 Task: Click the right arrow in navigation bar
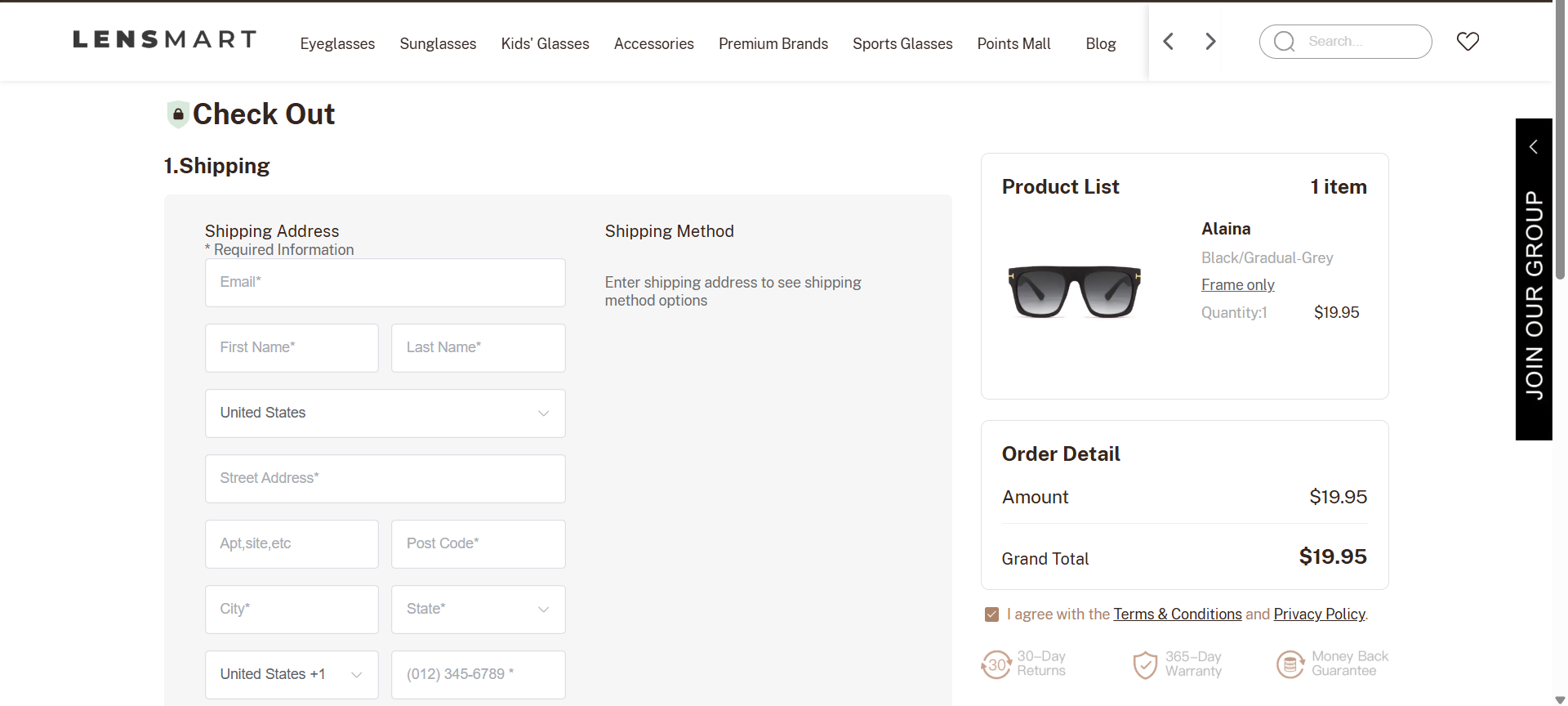1210,42
